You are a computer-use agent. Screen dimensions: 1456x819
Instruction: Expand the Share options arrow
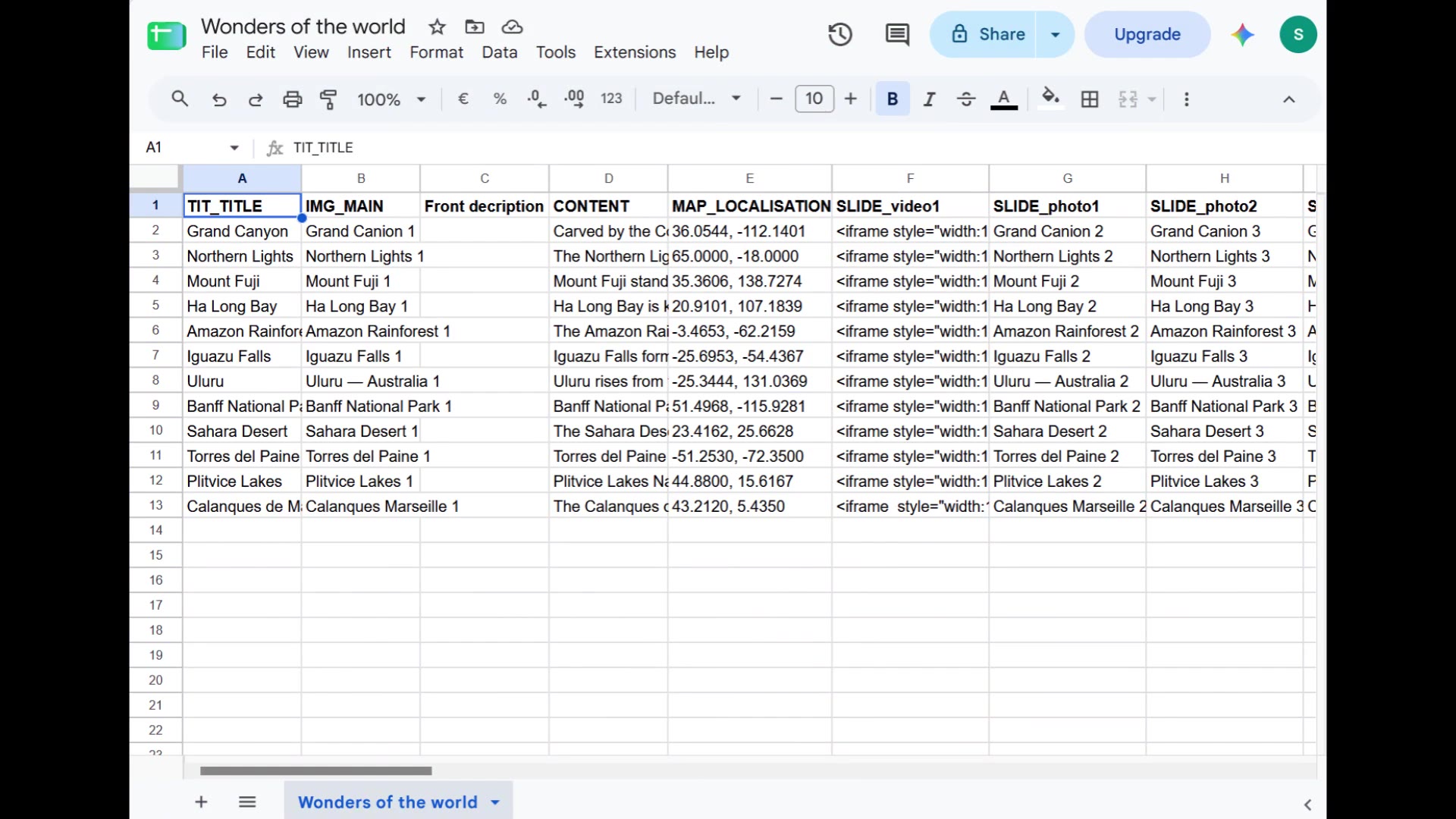tap(1055, 34)
